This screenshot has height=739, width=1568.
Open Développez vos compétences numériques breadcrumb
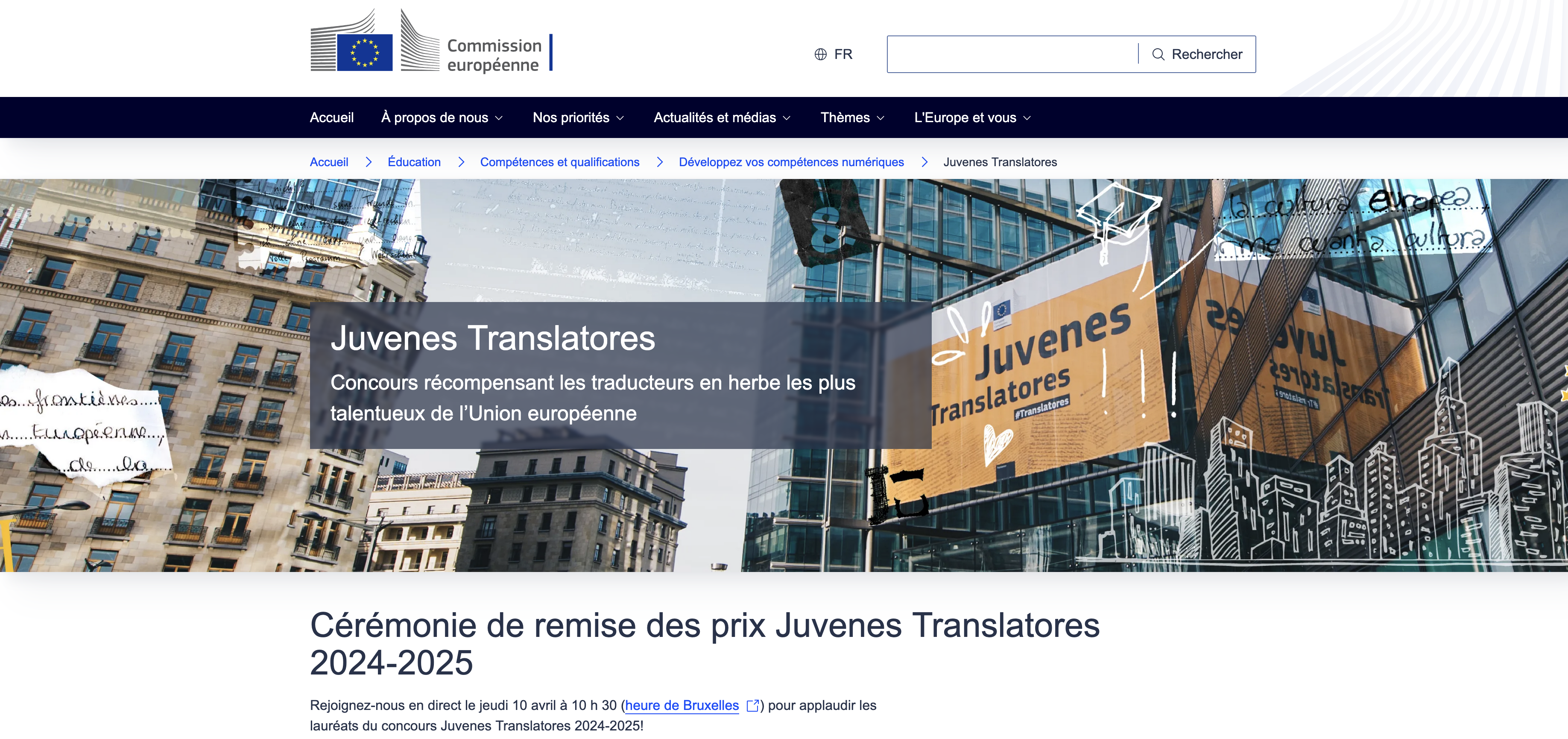(x=791, y=162)
